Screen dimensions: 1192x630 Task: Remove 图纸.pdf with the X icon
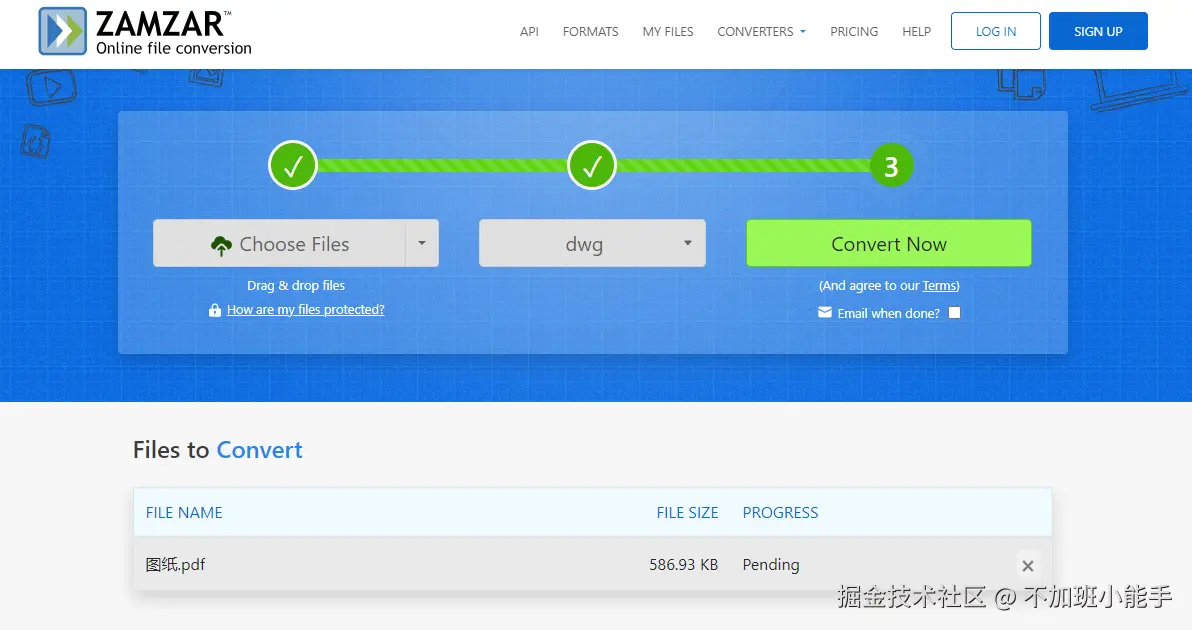tap(1028, 566)
